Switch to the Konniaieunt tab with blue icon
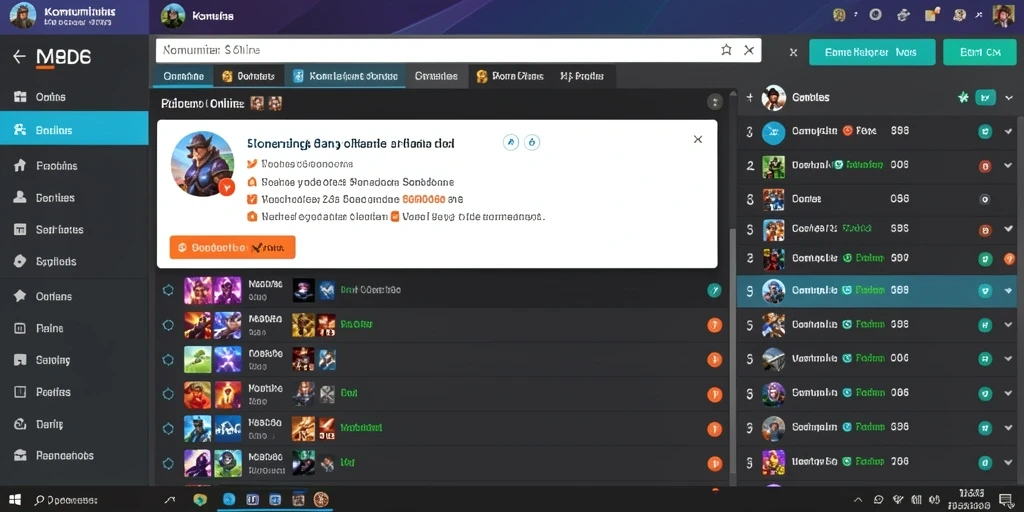This screenshot has width=1024, height=512. [345, 76]
